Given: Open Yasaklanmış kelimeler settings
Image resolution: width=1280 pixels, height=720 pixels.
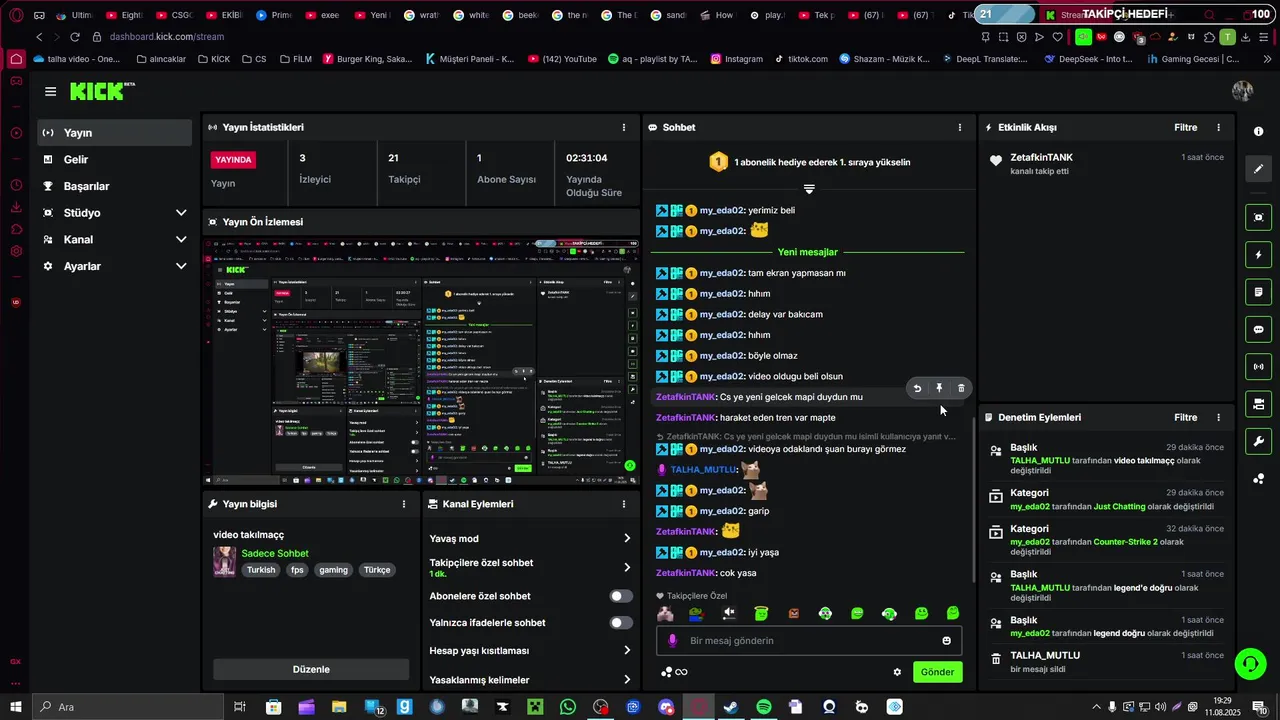Looking at the screenshot, I should pyautogui.click(x=530, y=680).
